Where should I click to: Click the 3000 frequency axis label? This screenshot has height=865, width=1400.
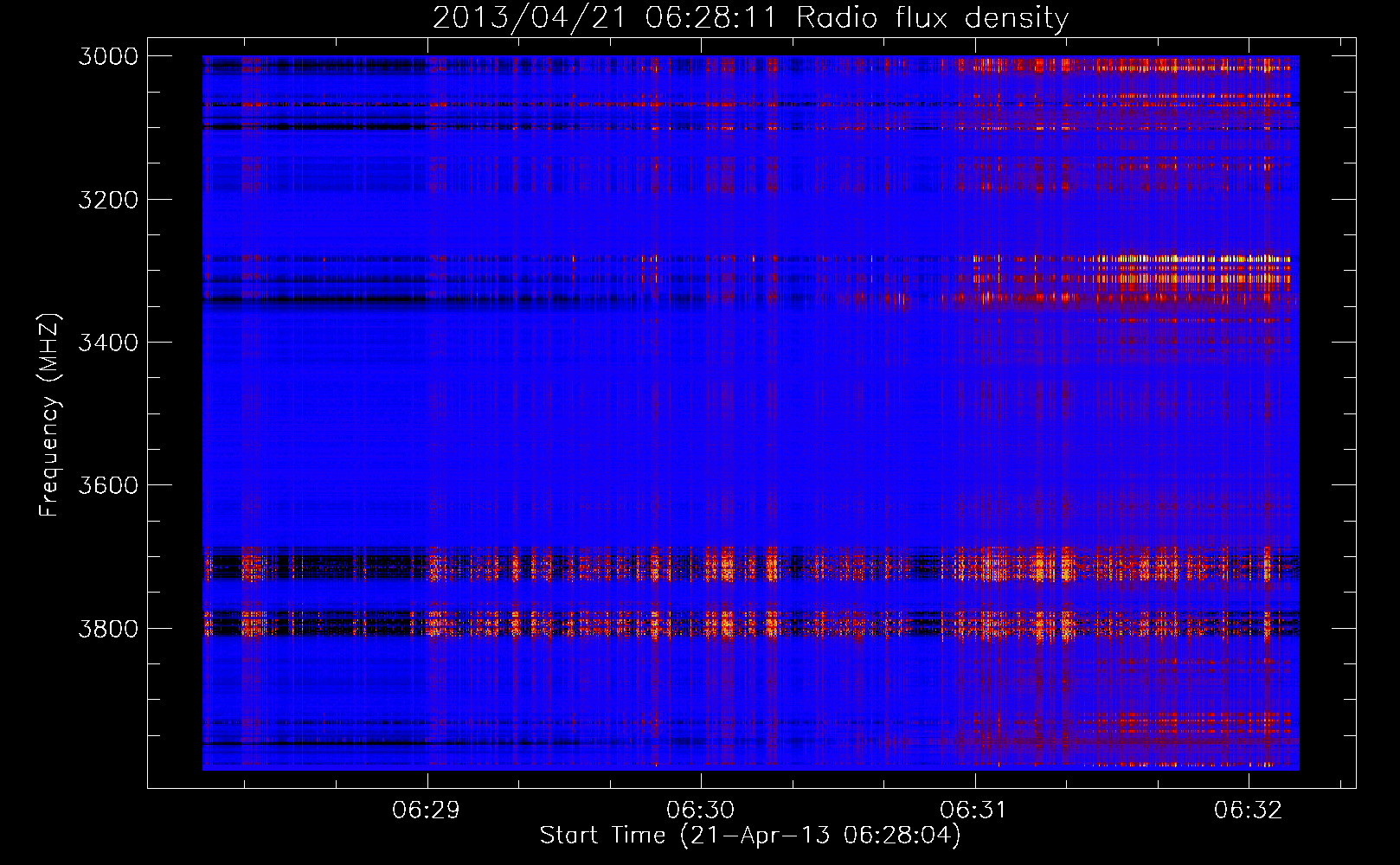pos(108,56)
